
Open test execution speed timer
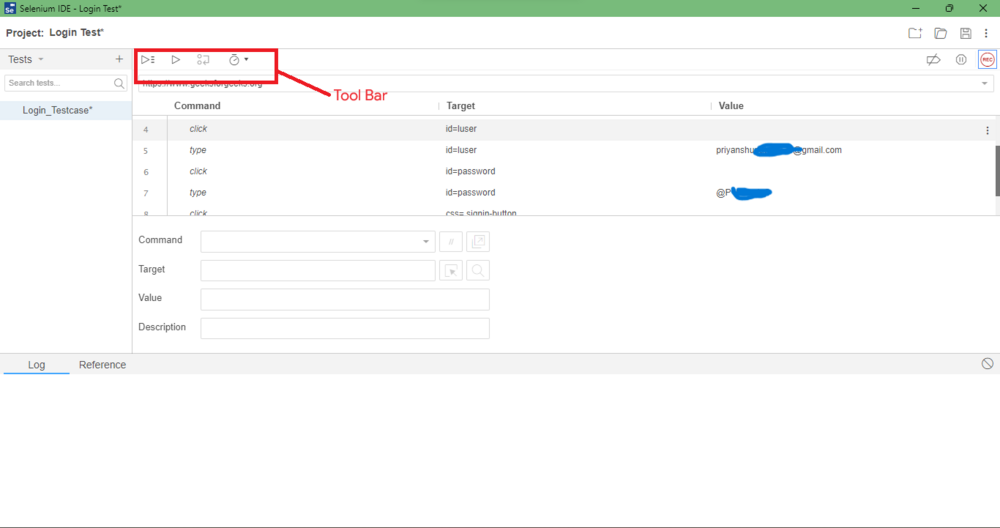tap(234, 59)
